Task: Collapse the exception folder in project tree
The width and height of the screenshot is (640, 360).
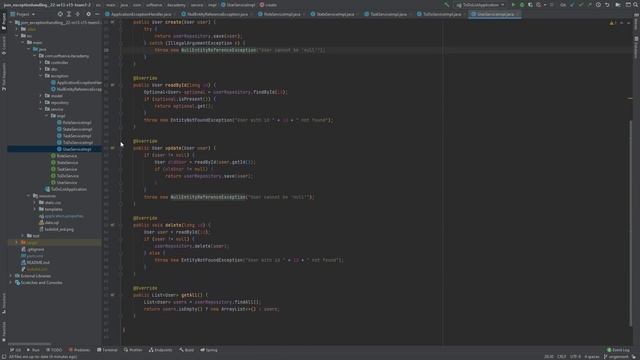Action: pyautogui.click(x=41, y=76)
